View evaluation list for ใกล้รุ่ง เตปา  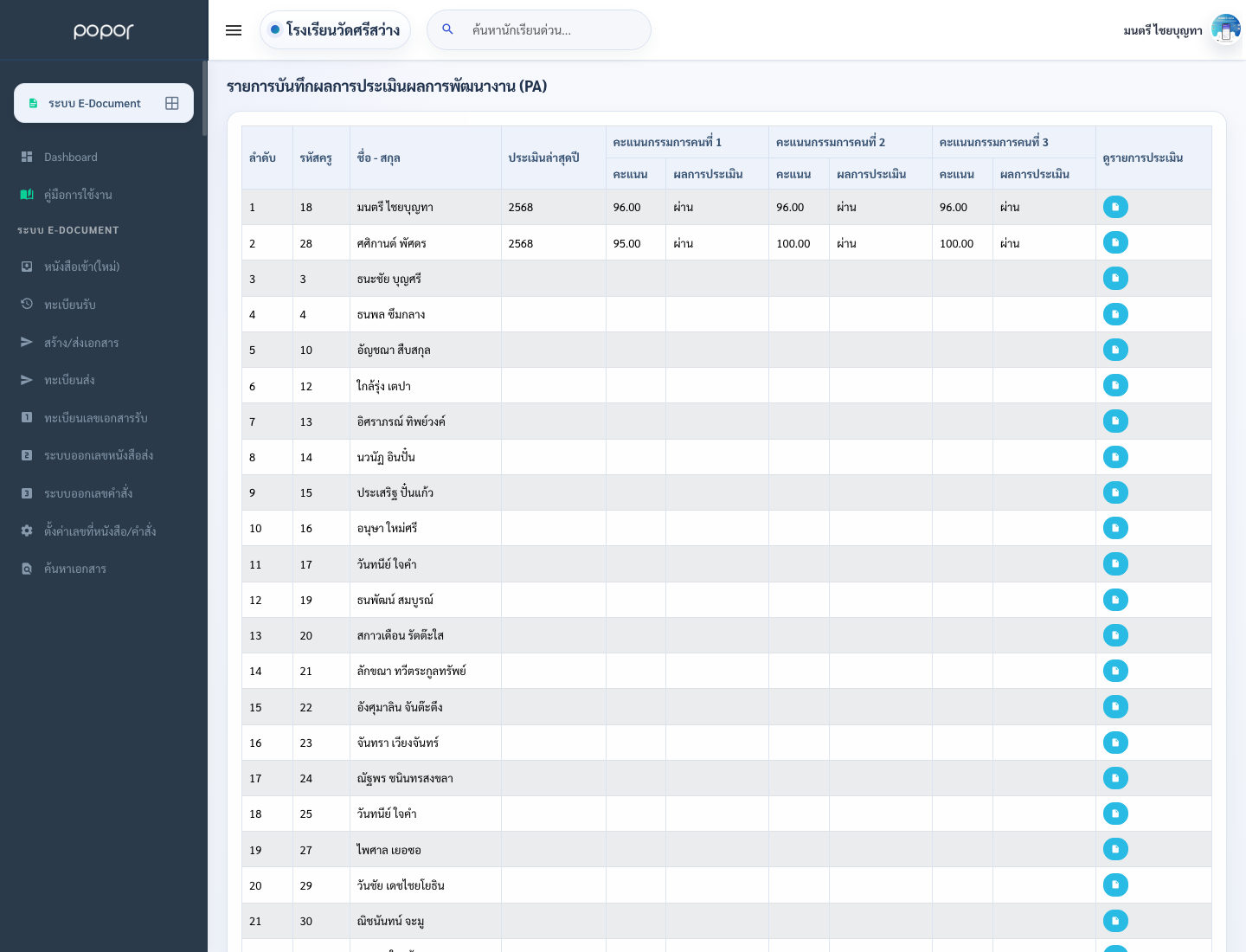coord(1115,385)
